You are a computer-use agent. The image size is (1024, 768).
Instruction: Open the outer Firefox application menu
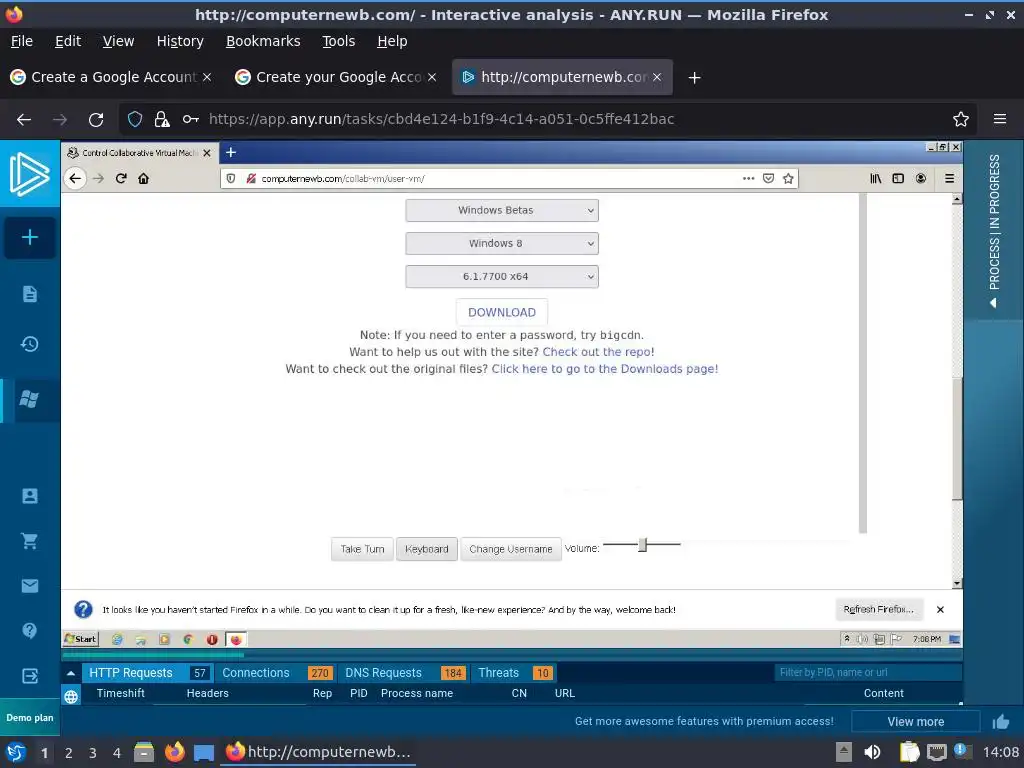coord(999,119)
